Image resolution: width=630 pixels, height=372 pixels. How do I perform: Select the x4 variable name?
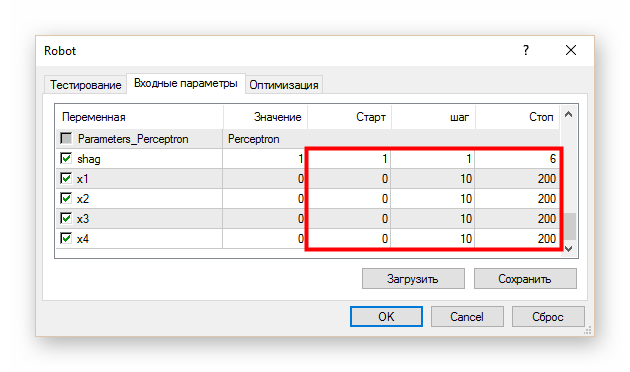pyautogui.click(x=83, y=239)
